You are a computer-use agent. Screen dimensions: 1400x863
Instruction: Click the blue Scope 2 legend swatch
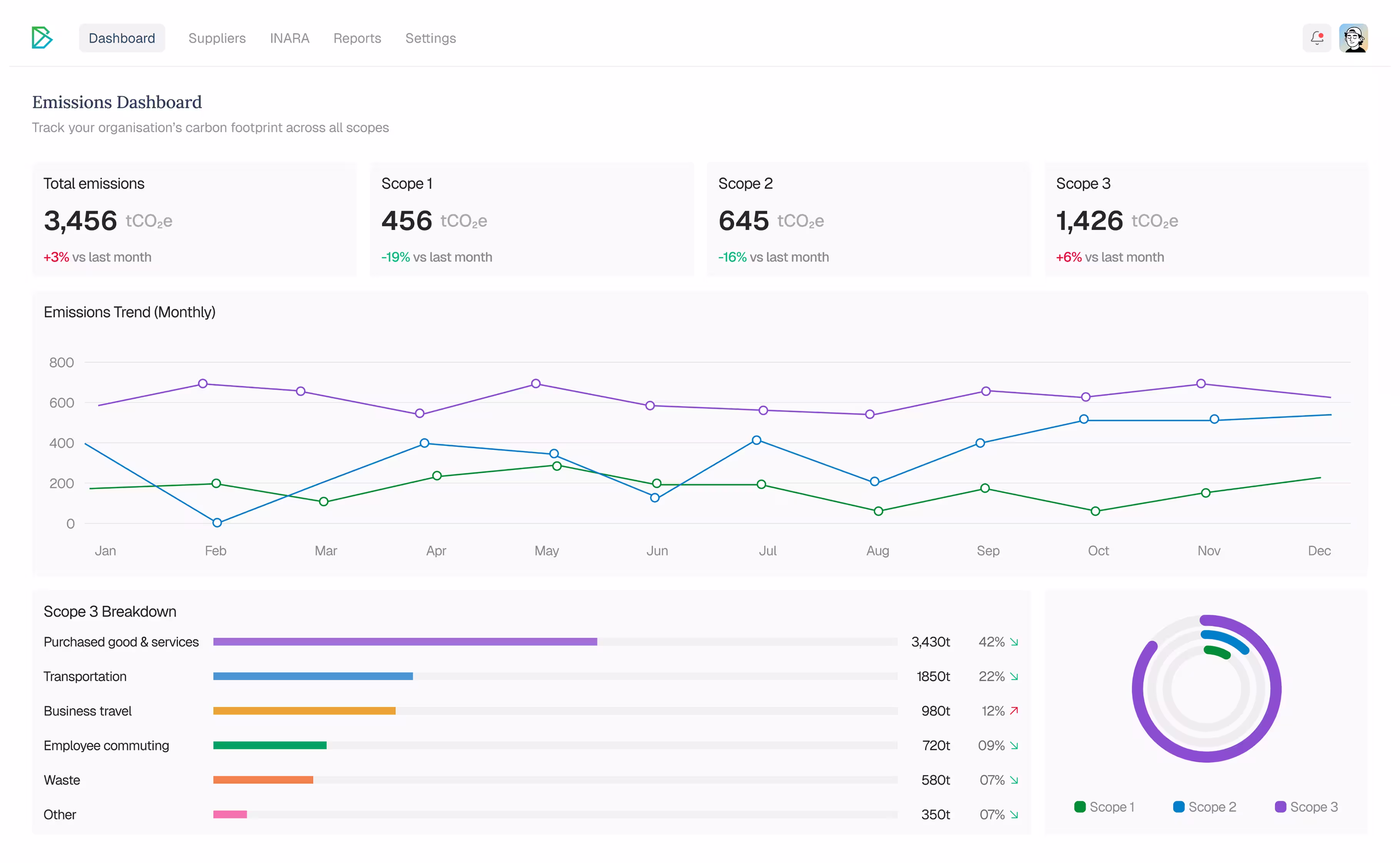pyautogui.click(x=1178, y=806)
